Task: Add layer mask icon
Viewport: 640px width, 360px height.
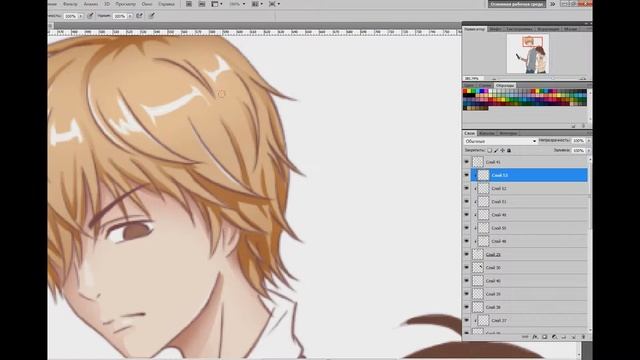Action: click(544, 337)
